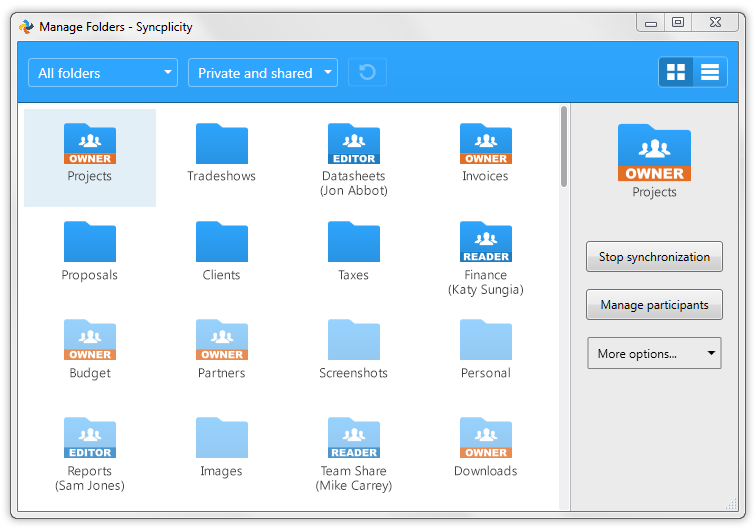Viewport: 755px width, 530px height.
Task: Click the Finance reader folder icon
Action: pos(485,243)
